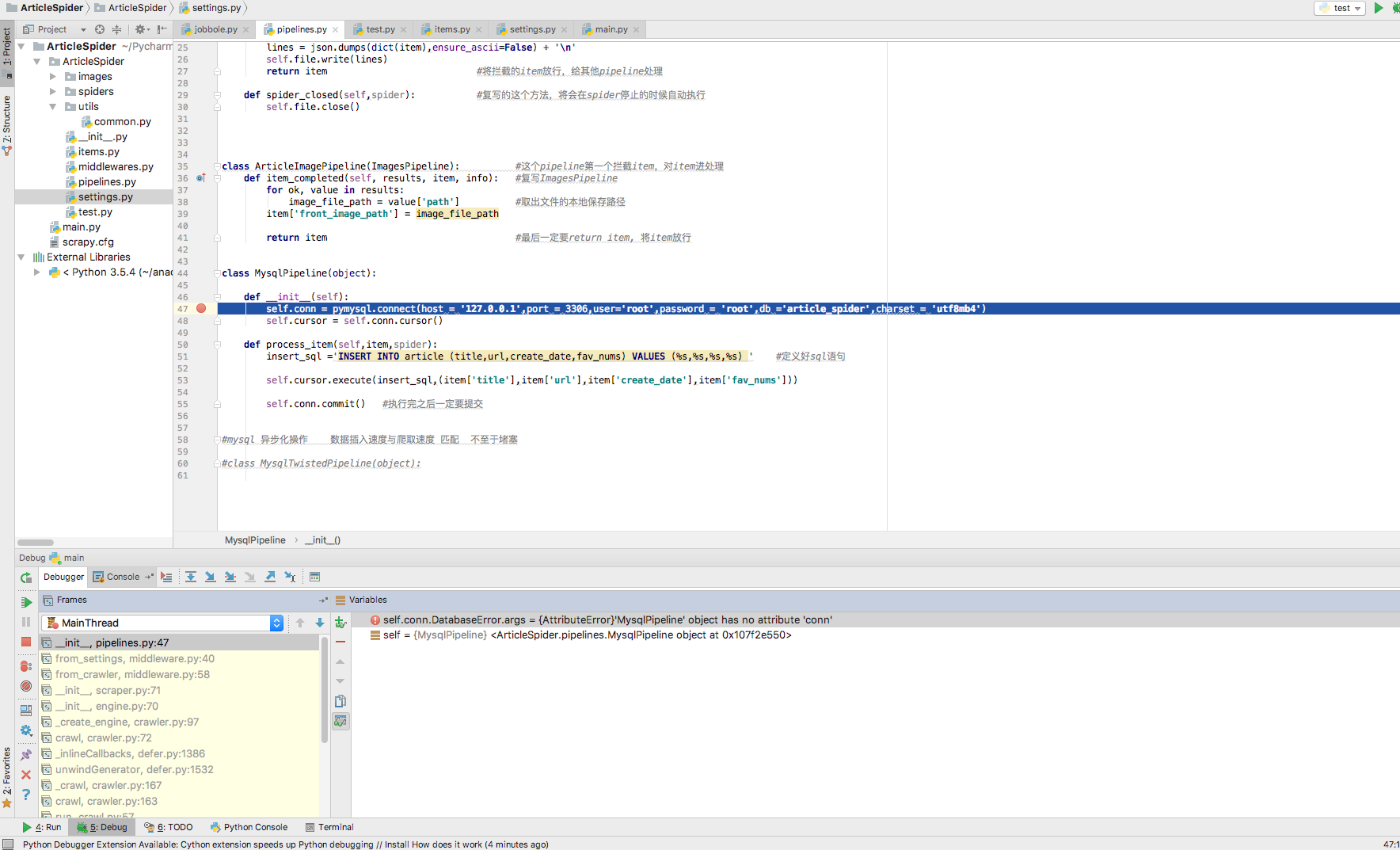Select MainThread thread dropdown
This screenshot has height=850, width=1400.
click(164, 623)
